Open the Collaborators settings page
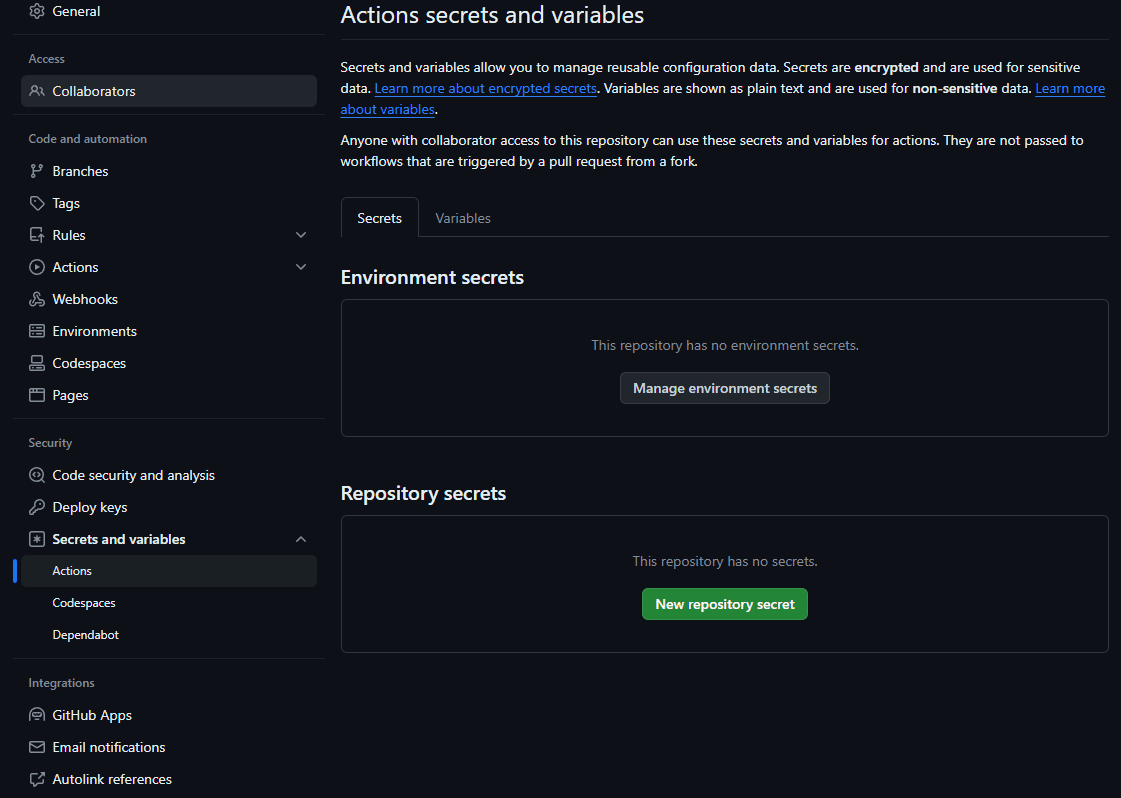Screen dimensions: 1121x798 click(x=169, y=91)
